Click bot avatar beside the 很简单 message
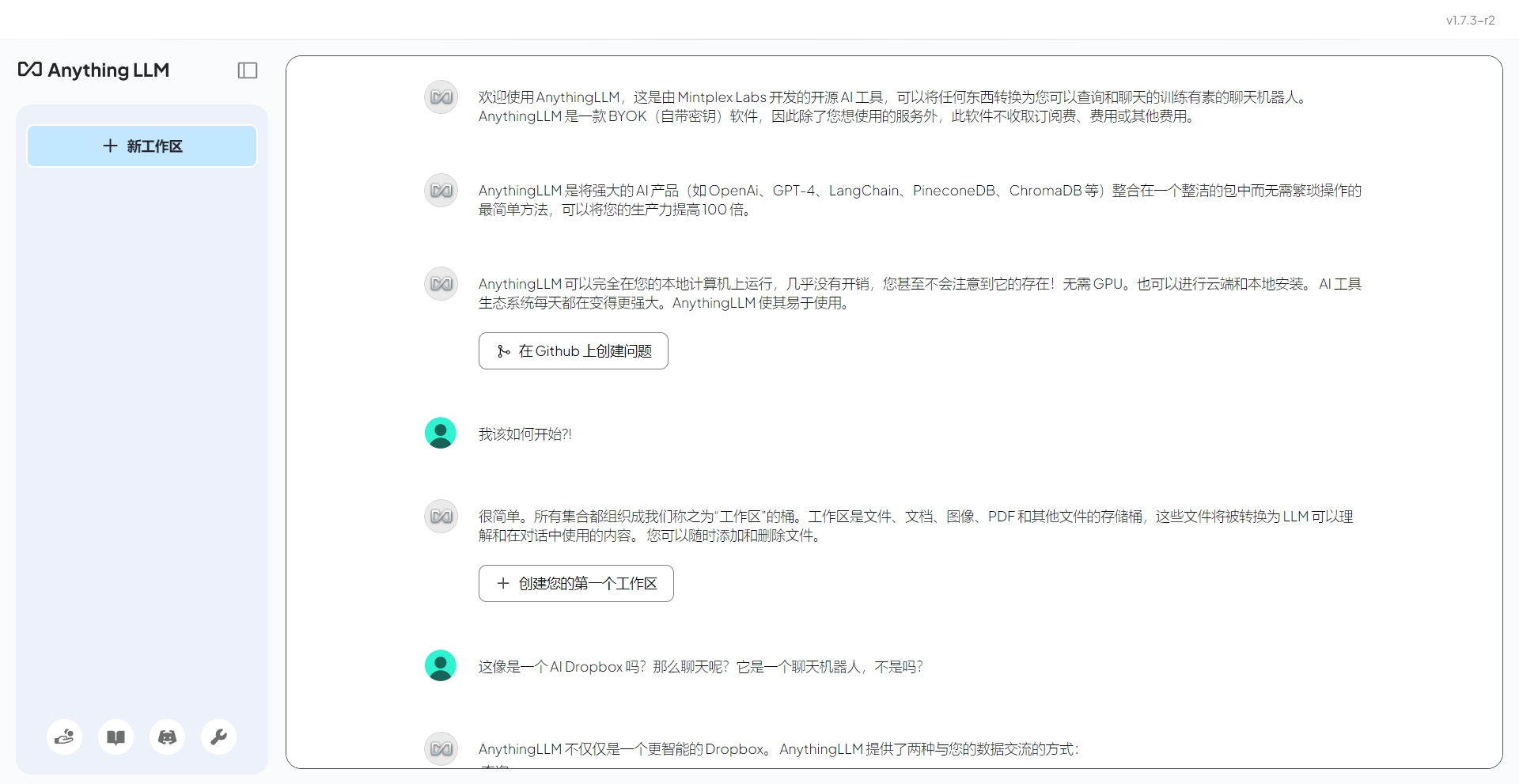1519x784 pixels. pos(441,517)
